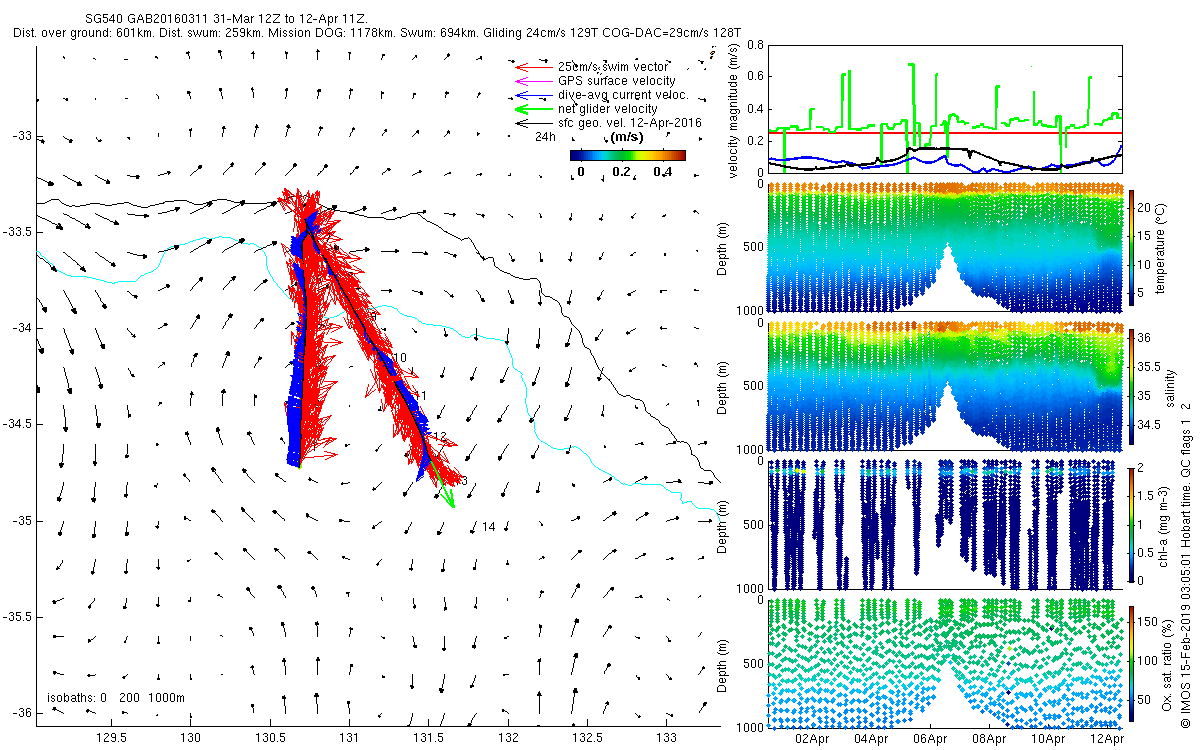Click the -34.5 latitude tick on map

[18, 424]
